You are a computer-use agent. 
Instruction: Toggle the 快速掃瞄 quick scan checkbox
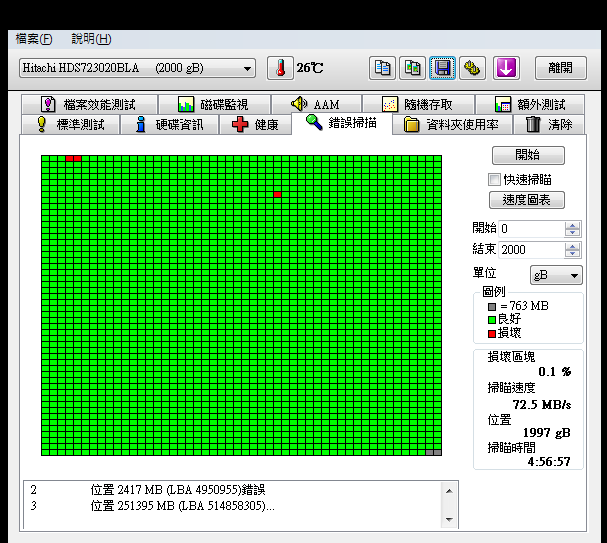pyautogui.click(x=494, y=180)
